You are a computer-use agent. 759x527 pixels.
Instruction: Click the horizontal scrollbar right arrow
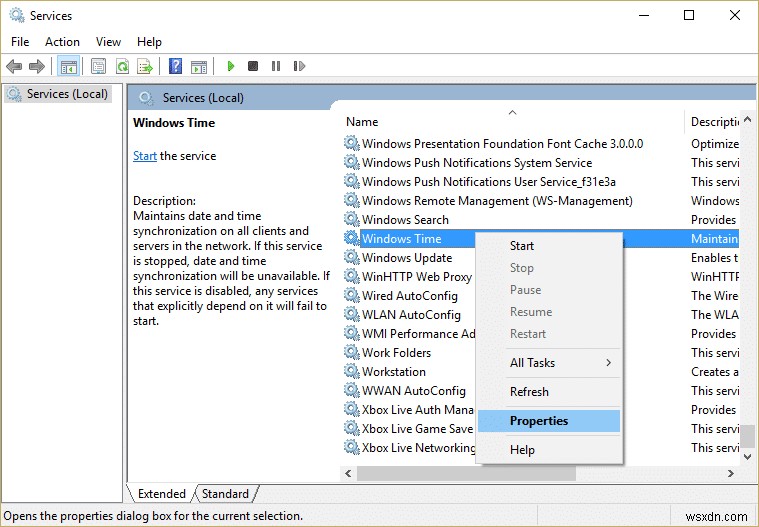[731, 473]
